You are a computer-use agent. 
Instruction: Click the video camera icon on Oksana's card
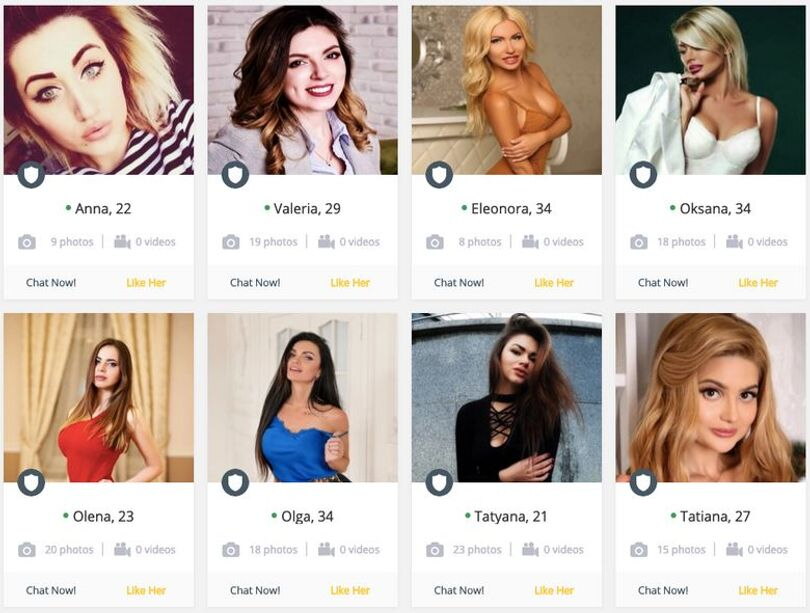(x=734, y=242)
